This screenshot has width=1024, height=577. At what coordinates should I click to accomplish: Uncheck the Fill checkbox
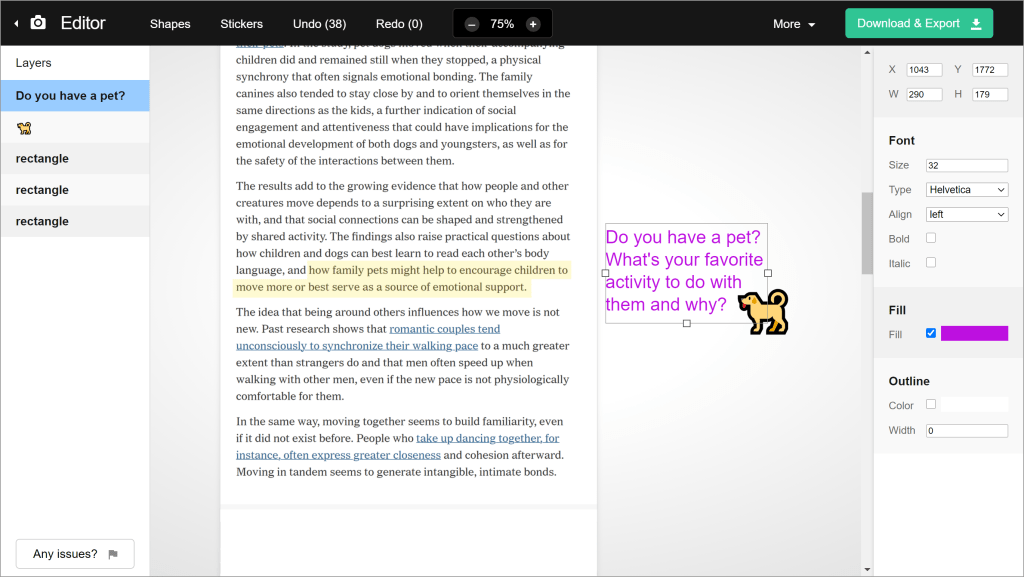click(931, 333)
